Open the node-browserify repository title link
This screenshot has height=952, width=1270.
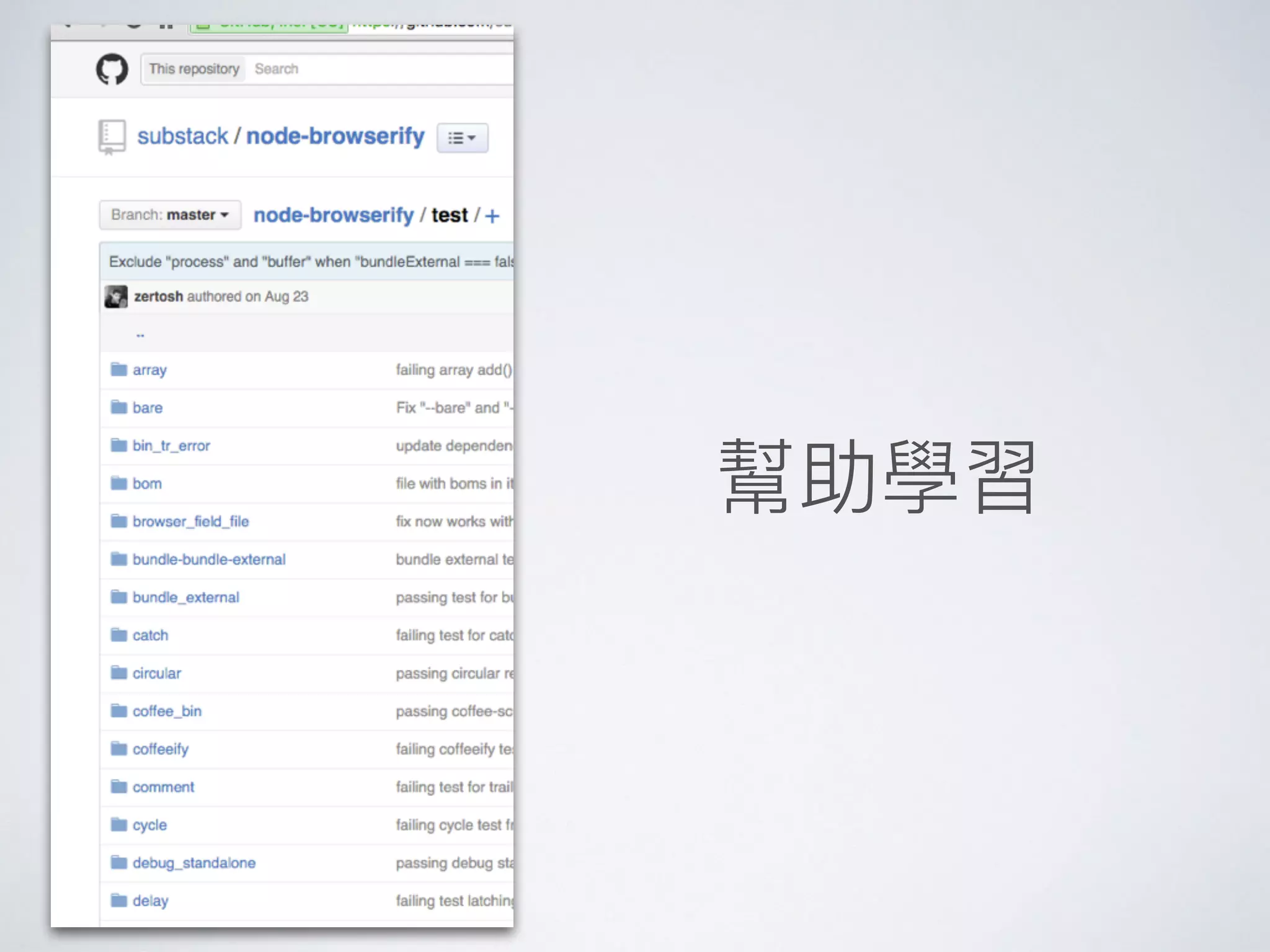[x=335, y=136]
